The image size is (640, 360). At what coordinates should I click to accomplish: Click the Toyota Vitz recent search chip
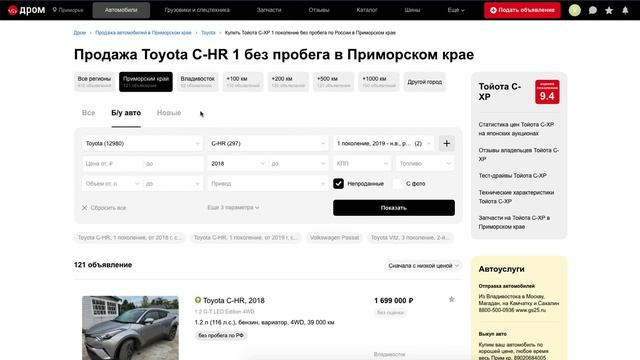[x=410, y=238]
